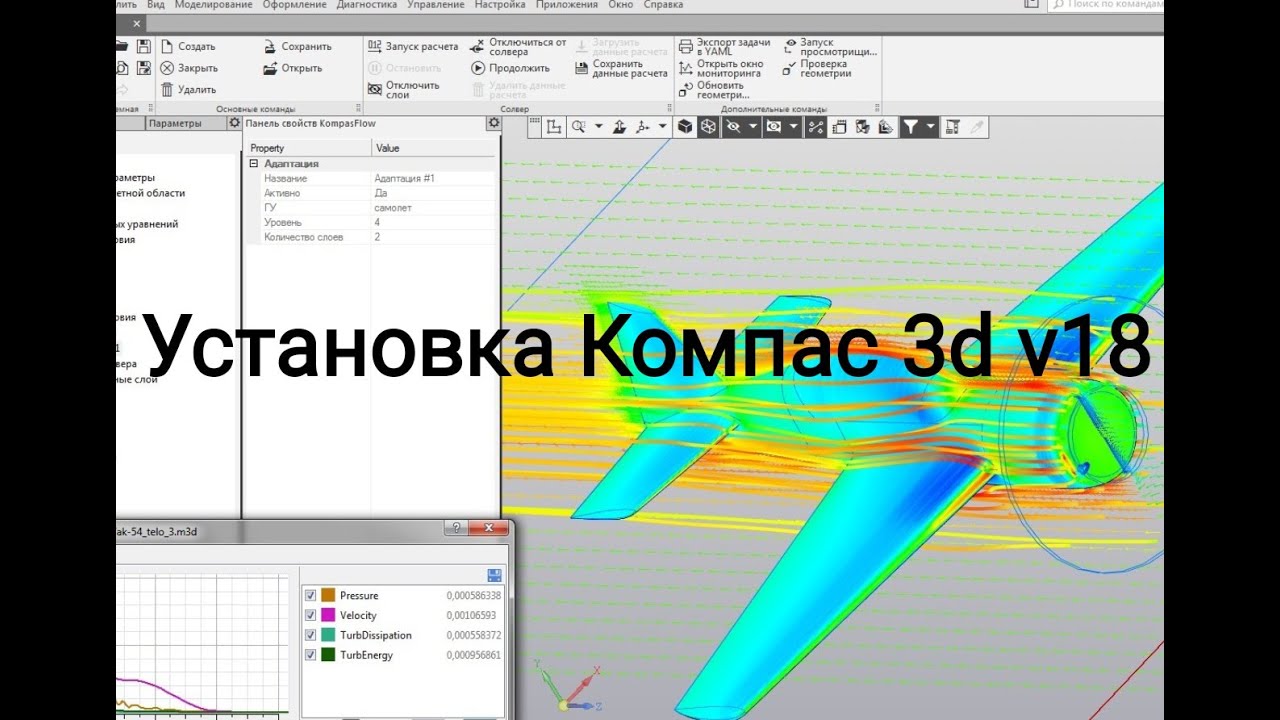This screenshot has width=1280, height=720.
Task: Click the orange Pressure color swatch
Action: tap(328, 595)
